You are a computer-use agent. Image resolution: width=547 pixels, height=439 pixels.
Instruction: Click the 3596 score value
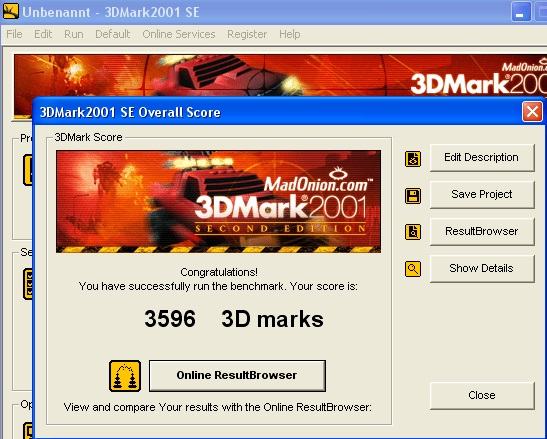click(170, 319)
